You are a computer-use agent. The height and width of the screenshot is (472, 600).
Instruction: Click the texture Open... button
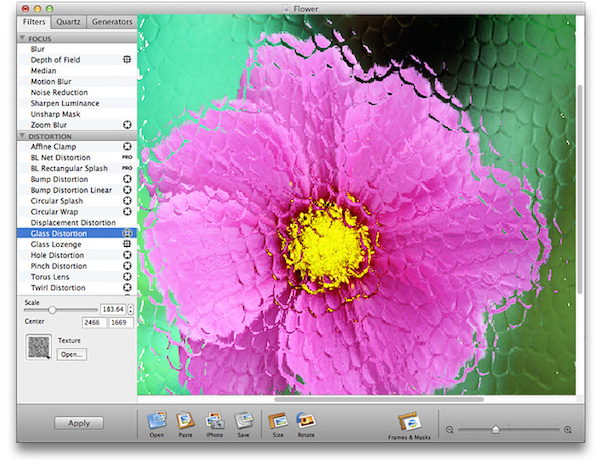[72, 354]
